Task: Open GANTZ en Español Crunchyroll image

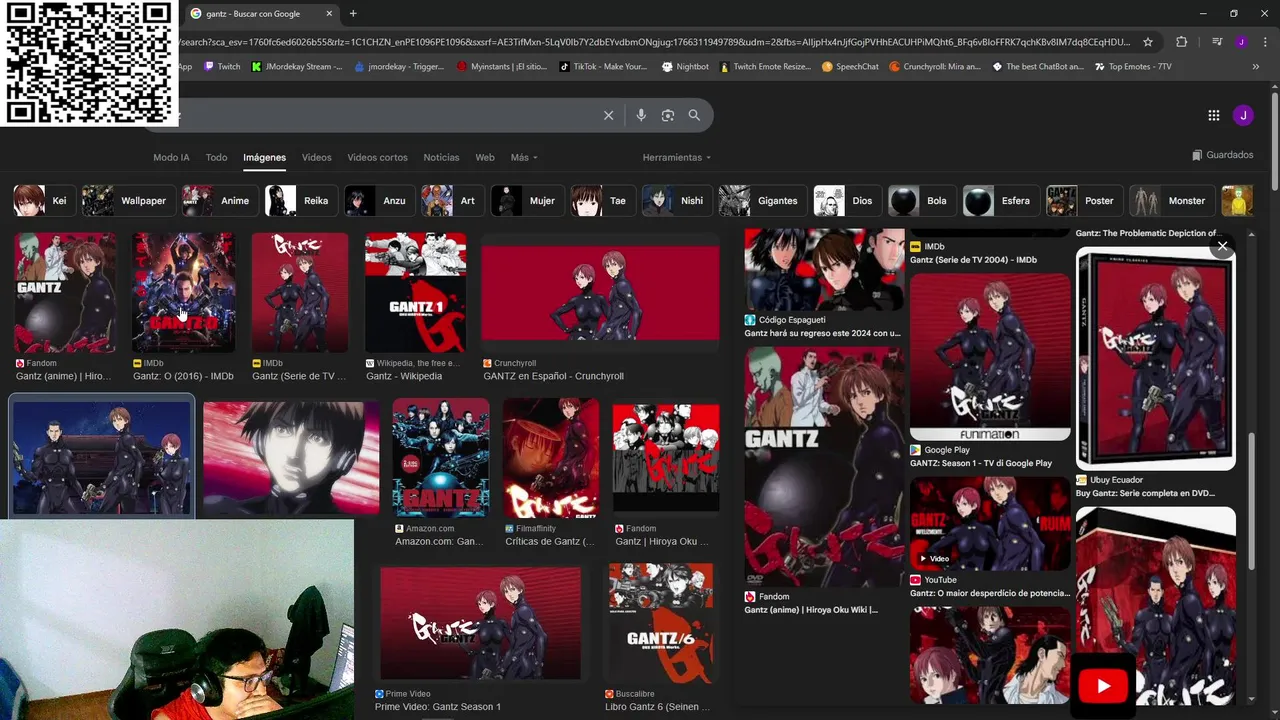Action: pos(600,293)
